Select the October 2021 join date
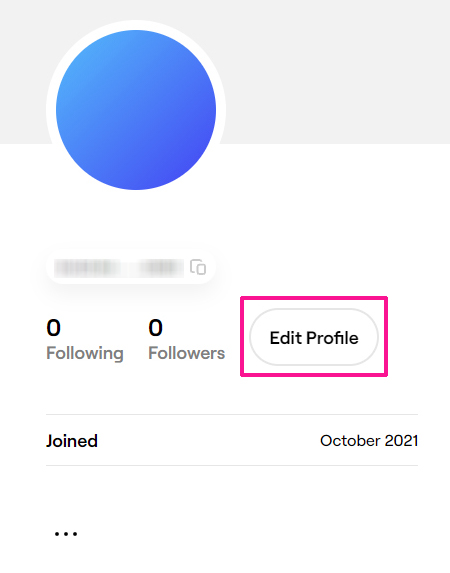Screen dimensions: 450x573 [x=369, y=441]
